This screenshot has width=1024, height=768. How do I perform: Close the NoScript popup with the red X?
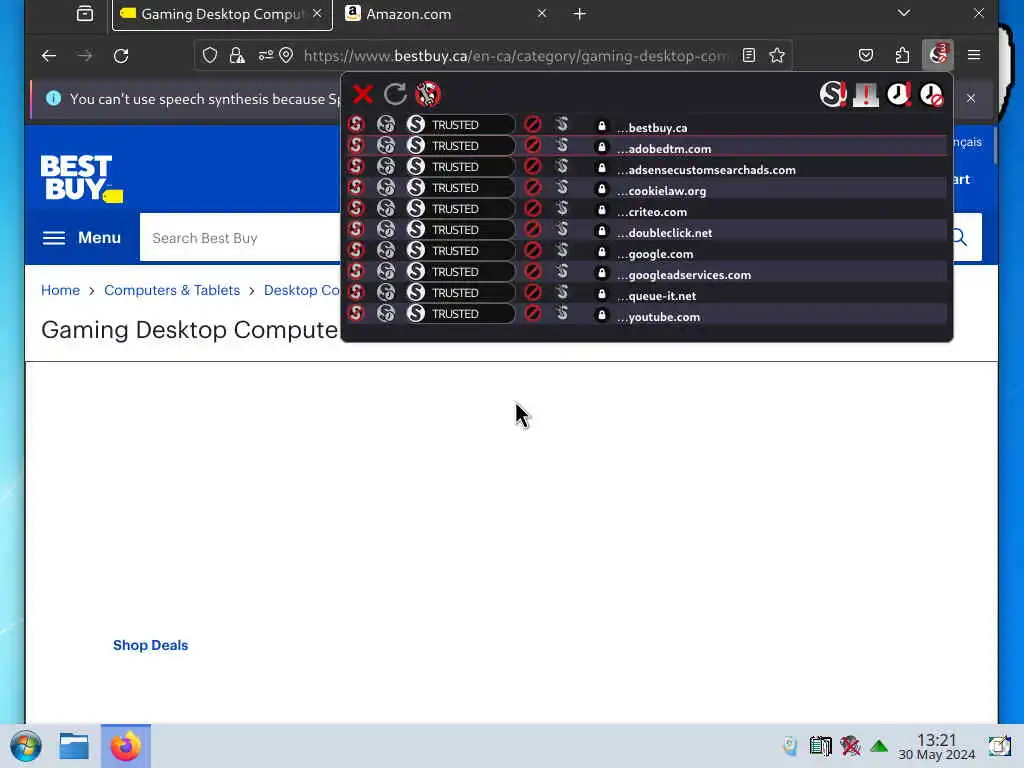pos(362,94)
